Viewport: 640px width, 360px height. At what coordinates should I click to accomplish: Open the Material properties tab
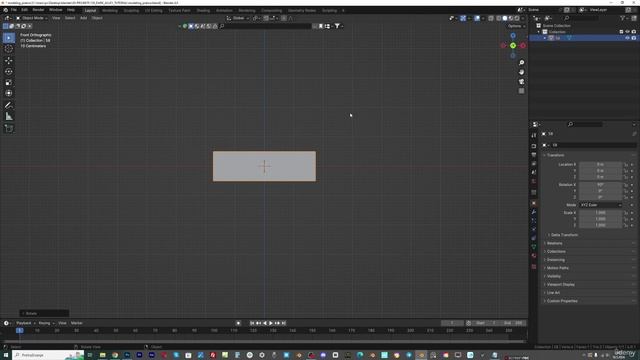[534, 256]
